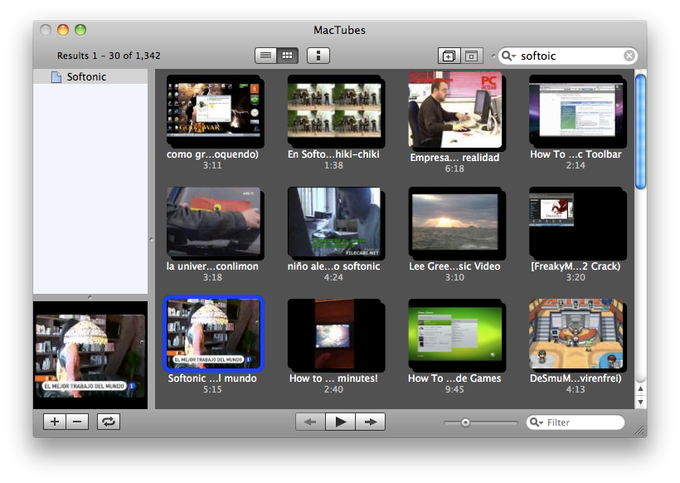
Task: Open the Filter magnifier dropdown
Action: (x=536, y=422)
